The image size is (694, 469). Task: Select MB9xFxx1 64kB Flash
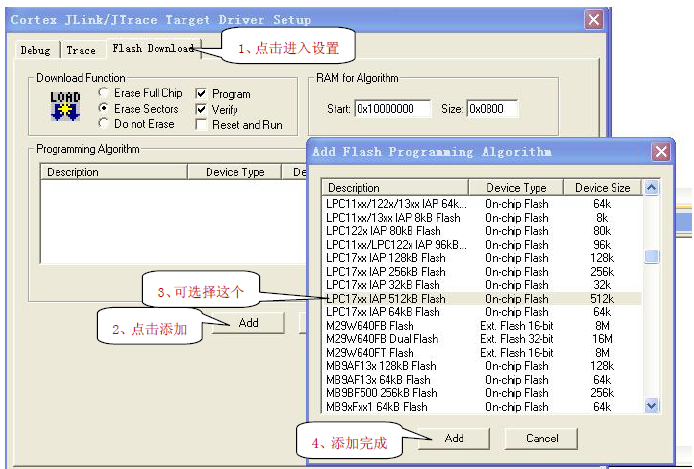[x=482, y=407]
